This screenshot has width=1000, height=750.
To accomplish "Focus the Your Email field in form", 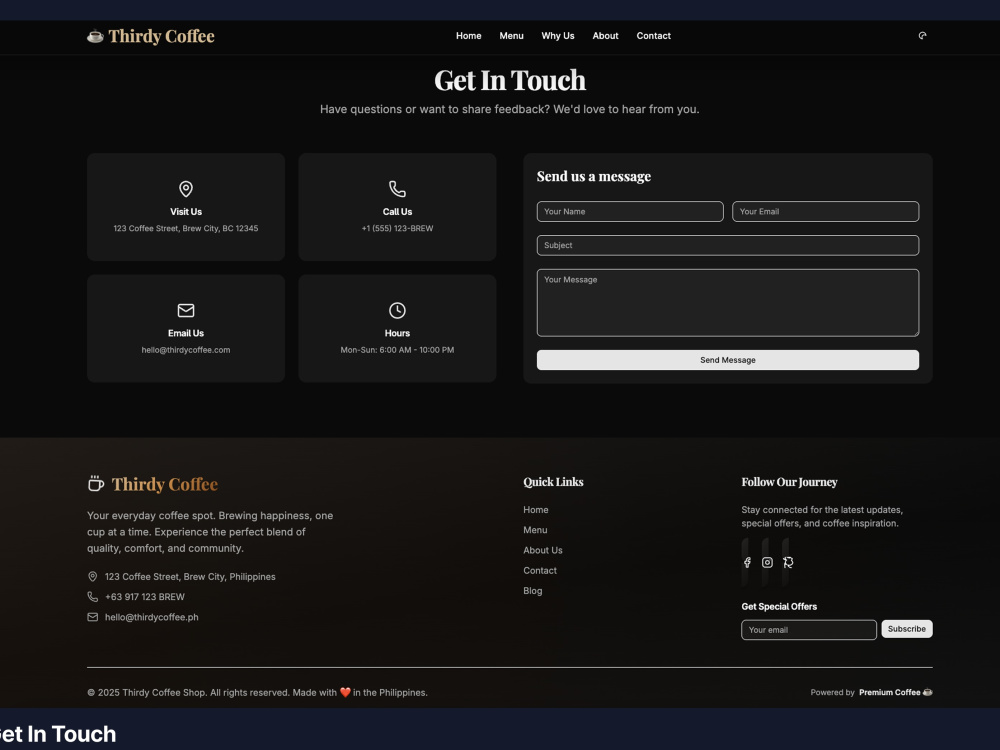I will click(x=825, y=212).
